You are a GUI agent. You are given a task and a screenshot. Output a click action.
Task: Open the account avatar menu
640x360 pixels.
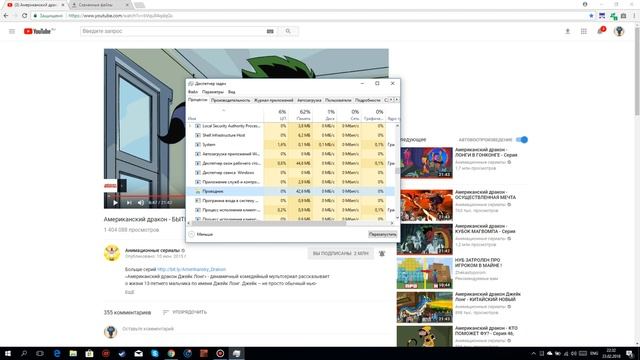(x=619, y=31)
